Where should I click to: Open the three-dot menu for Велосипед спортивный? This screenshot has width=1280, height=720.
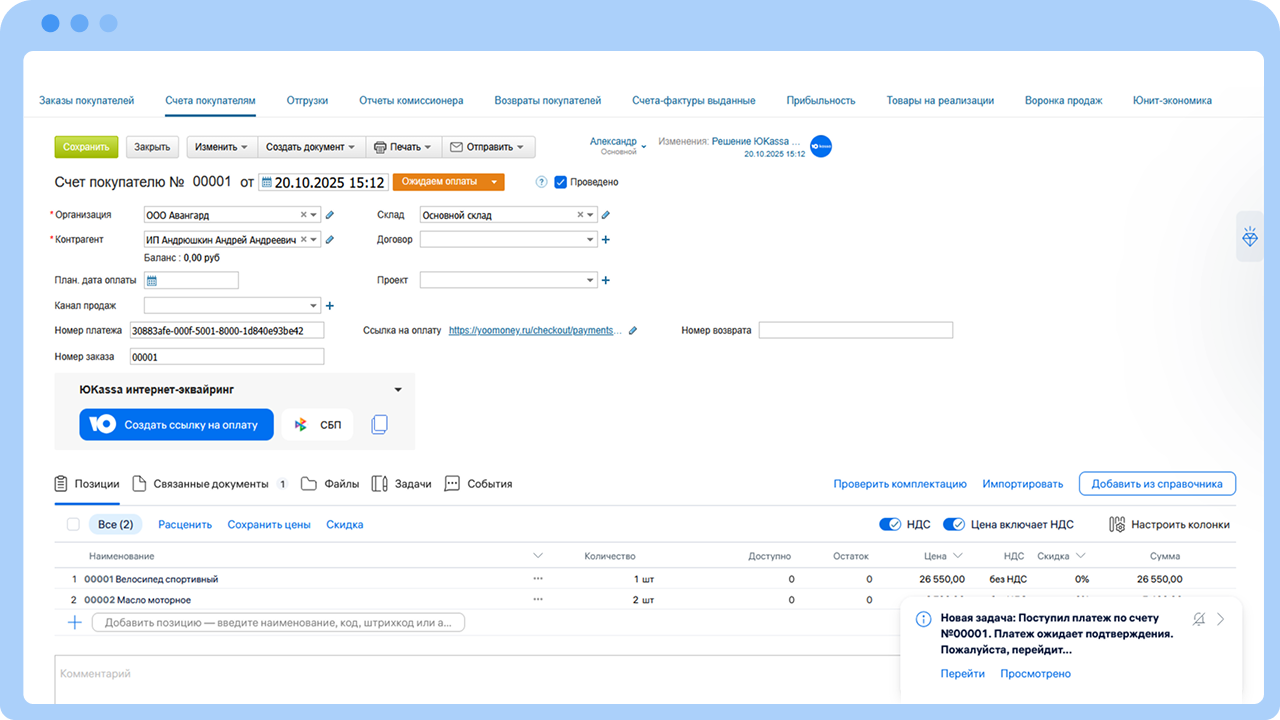(x=538, y=579)
